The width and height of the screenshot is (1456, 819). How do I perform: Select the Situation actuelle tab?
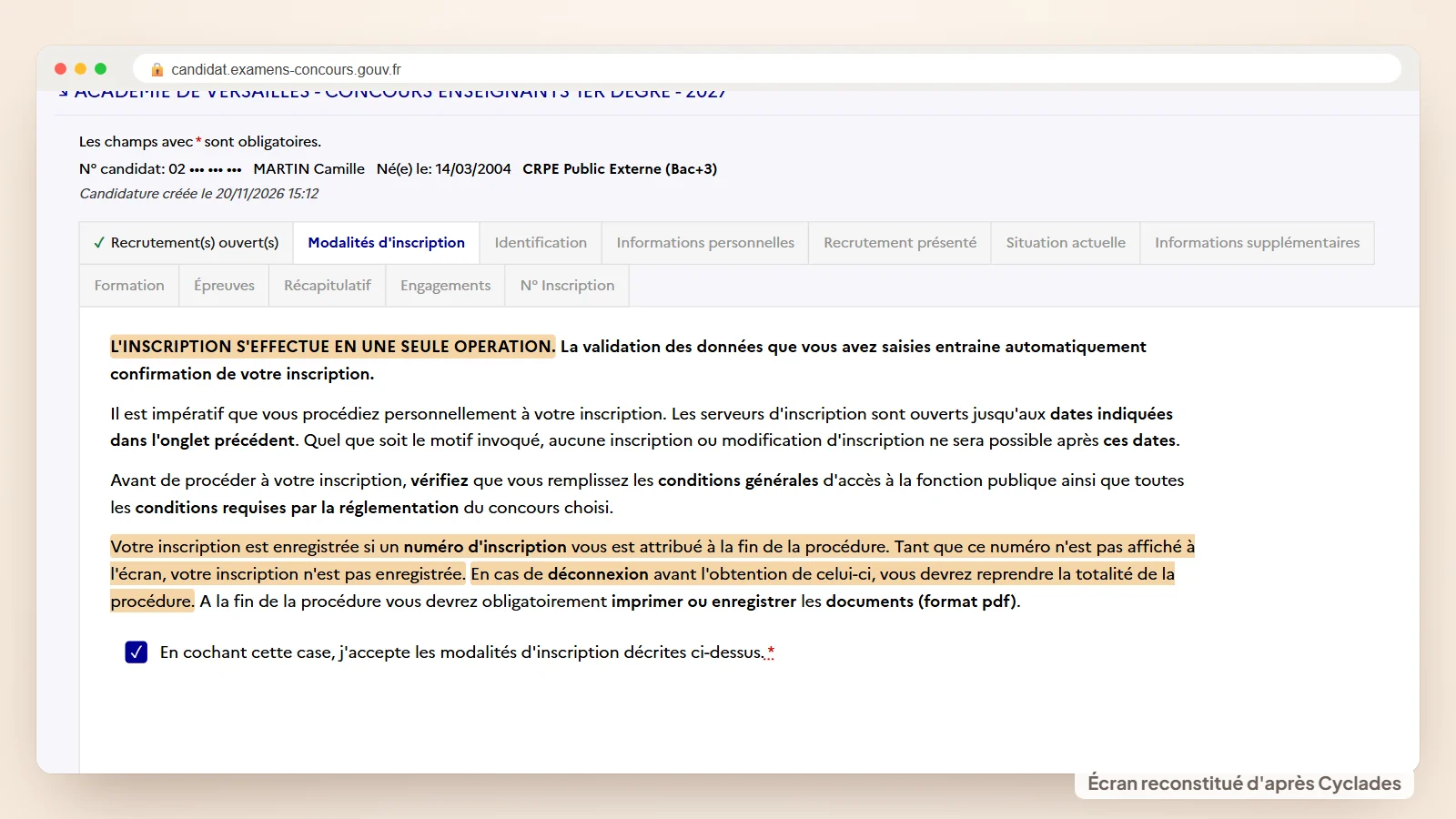point(1066,243)
